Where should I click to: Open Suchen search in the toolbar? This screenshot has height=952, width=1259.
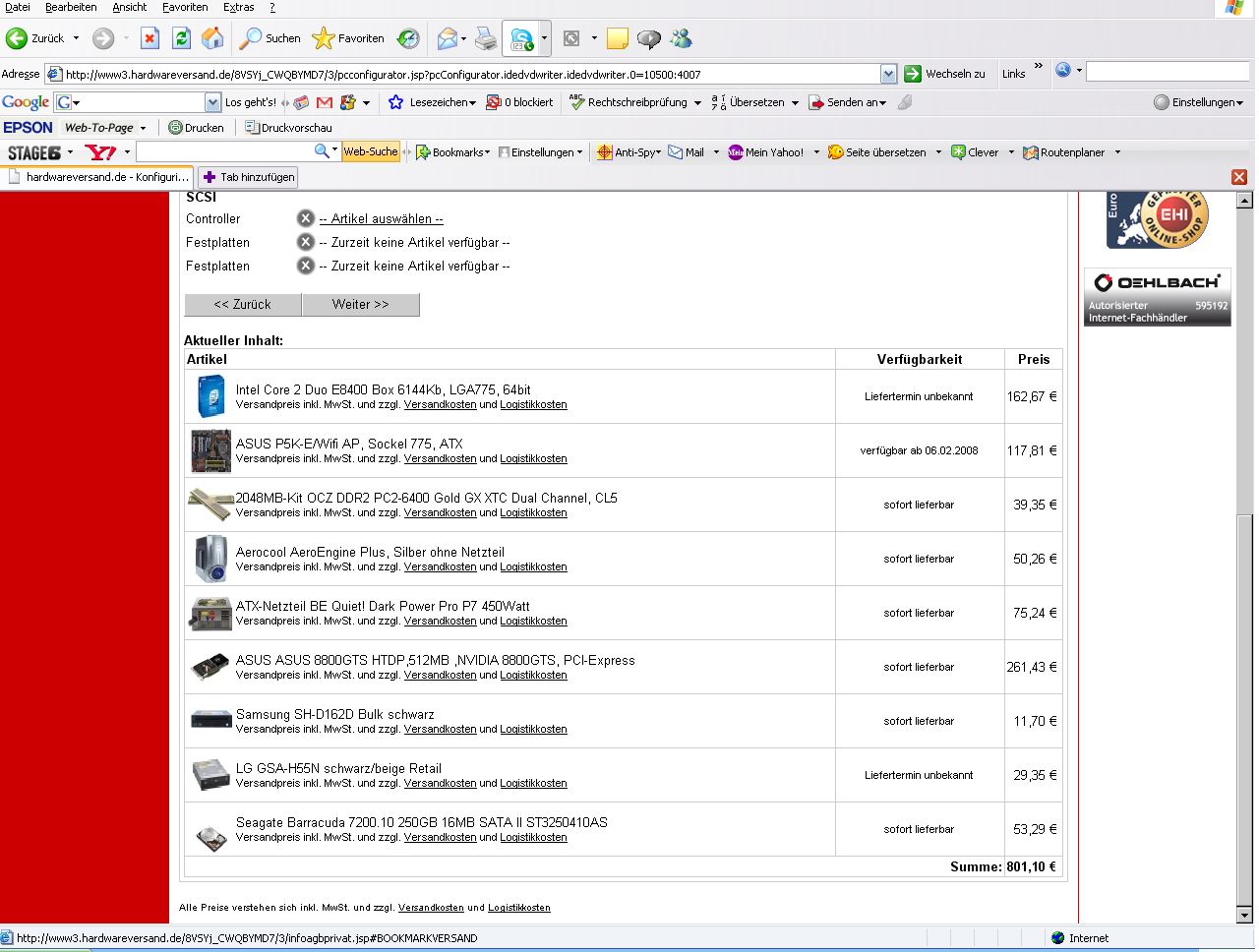[271, 38]
